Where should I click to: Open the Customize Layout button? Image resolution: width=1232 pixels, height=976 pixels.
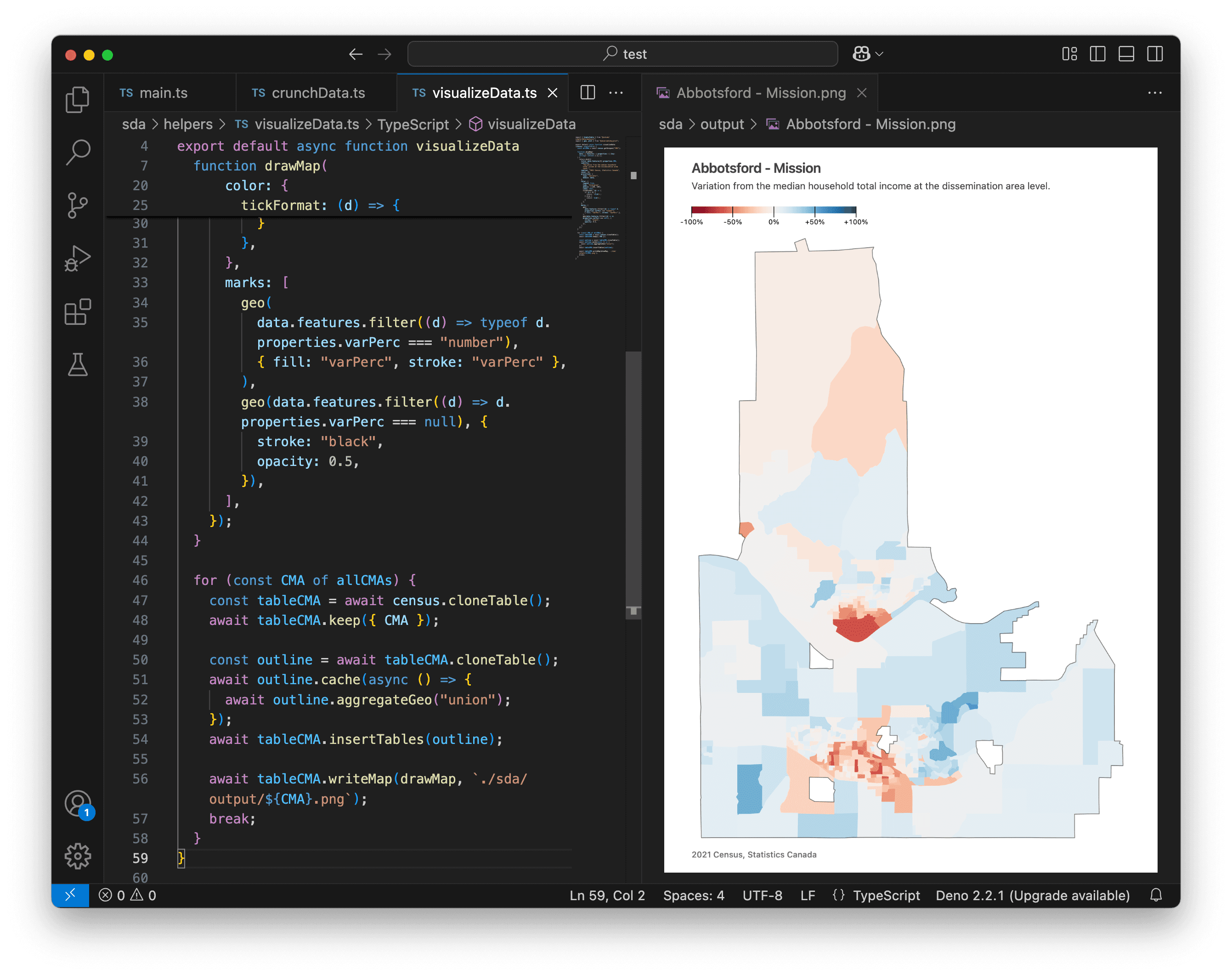[1069, 54]
